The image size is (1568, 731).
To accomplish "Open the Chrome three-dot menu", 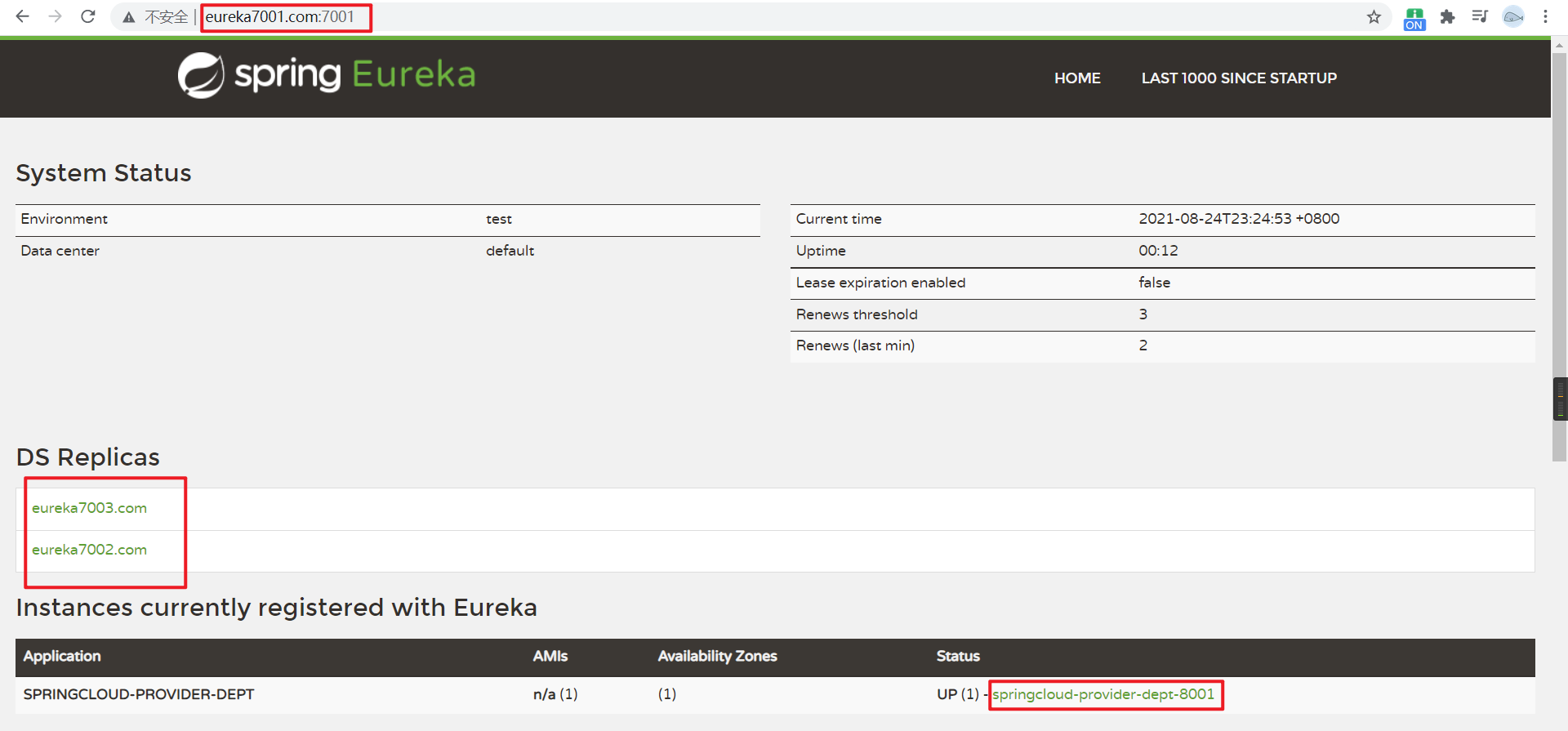I will click(1545, 16).
